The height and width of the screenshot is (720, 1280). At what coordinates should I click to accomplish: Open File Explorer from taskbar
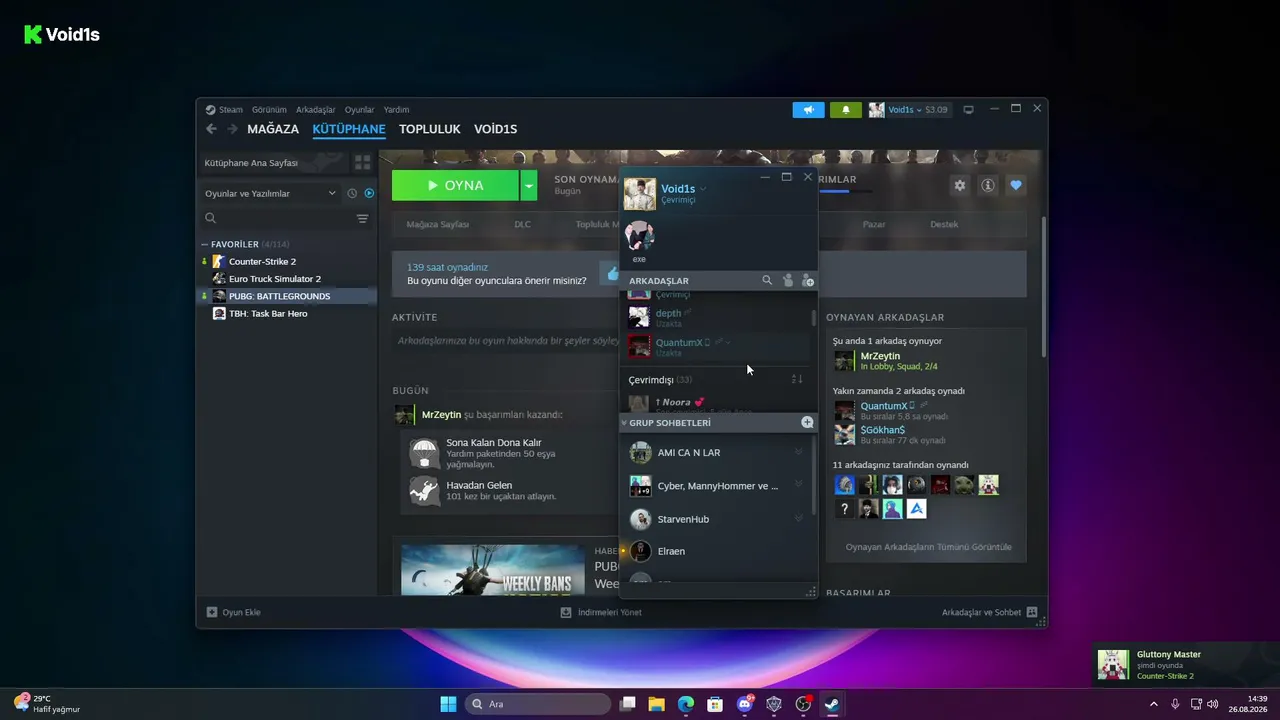pos(656,704)
